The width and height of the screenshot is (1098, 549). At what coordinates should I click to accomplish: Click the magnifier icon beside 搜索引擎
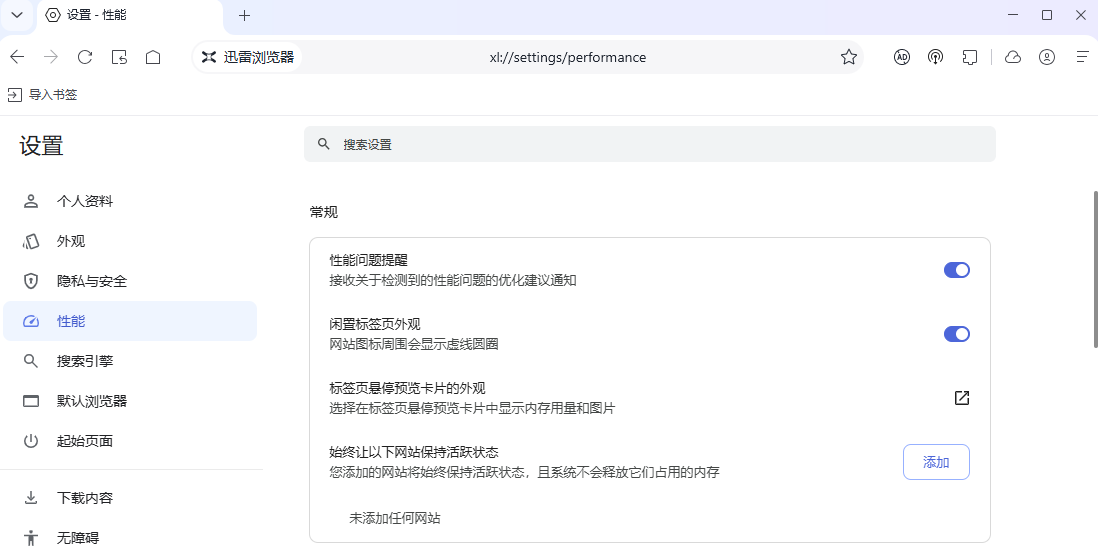pyautogui.click(x=31, y=361)
